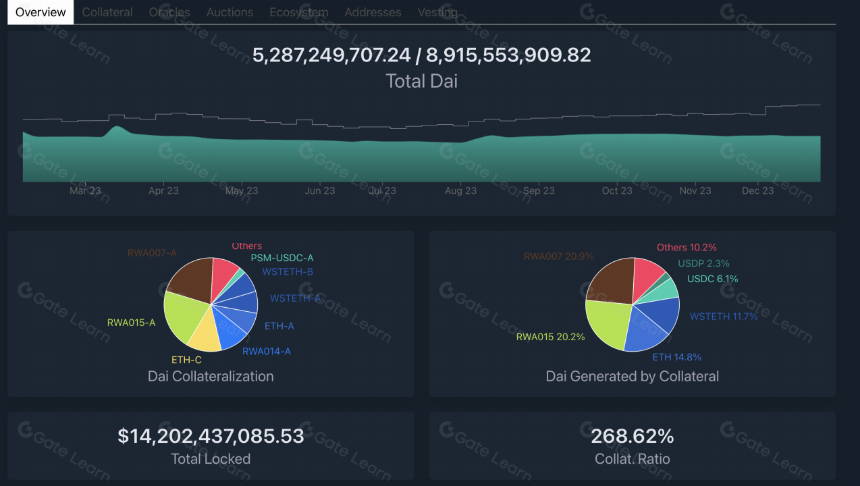
Task: Click the Aug 23 axis label
Action: click(461, 190)
